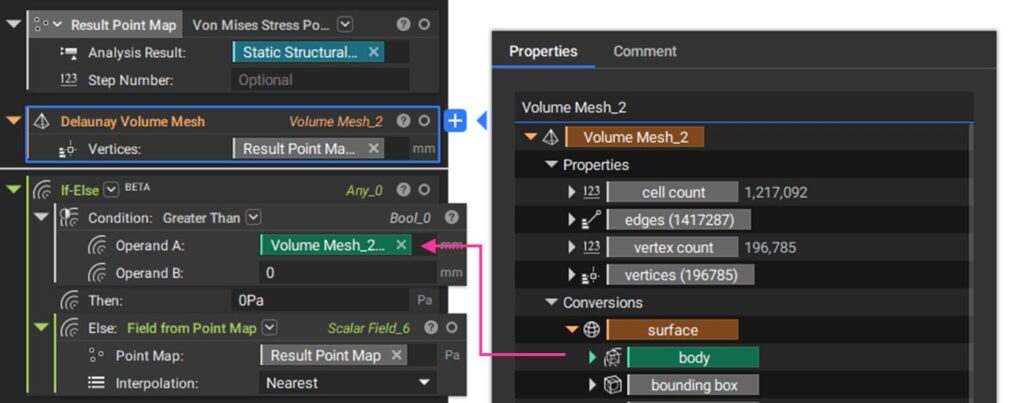Click help icon on Result Point Map block
The image size is (1024, 403).
tap(404, 25)
